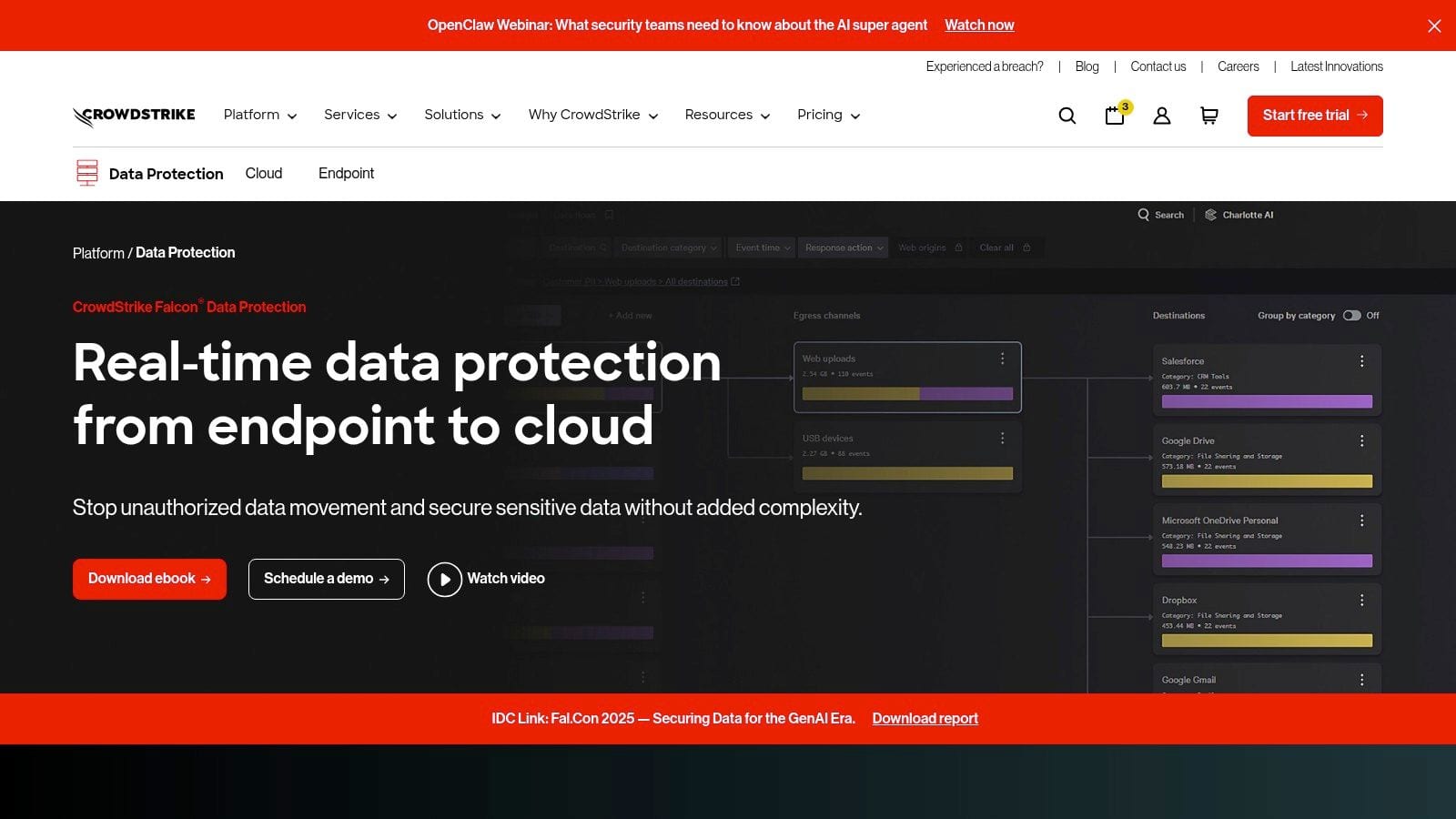Click Search in the dashboard preview
Screen dimensions: 1456x819
(1160, 215)
